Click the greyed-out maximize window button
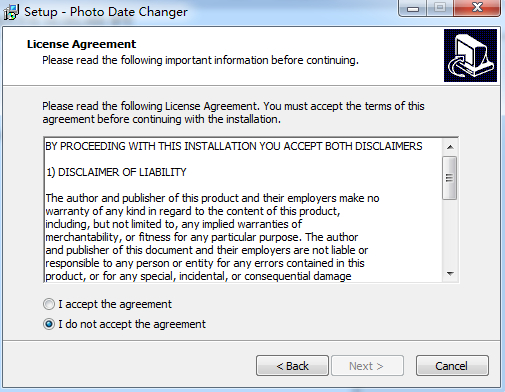Image resolution: width=505 pixels, height=392 pixels. tap(440, 8)
